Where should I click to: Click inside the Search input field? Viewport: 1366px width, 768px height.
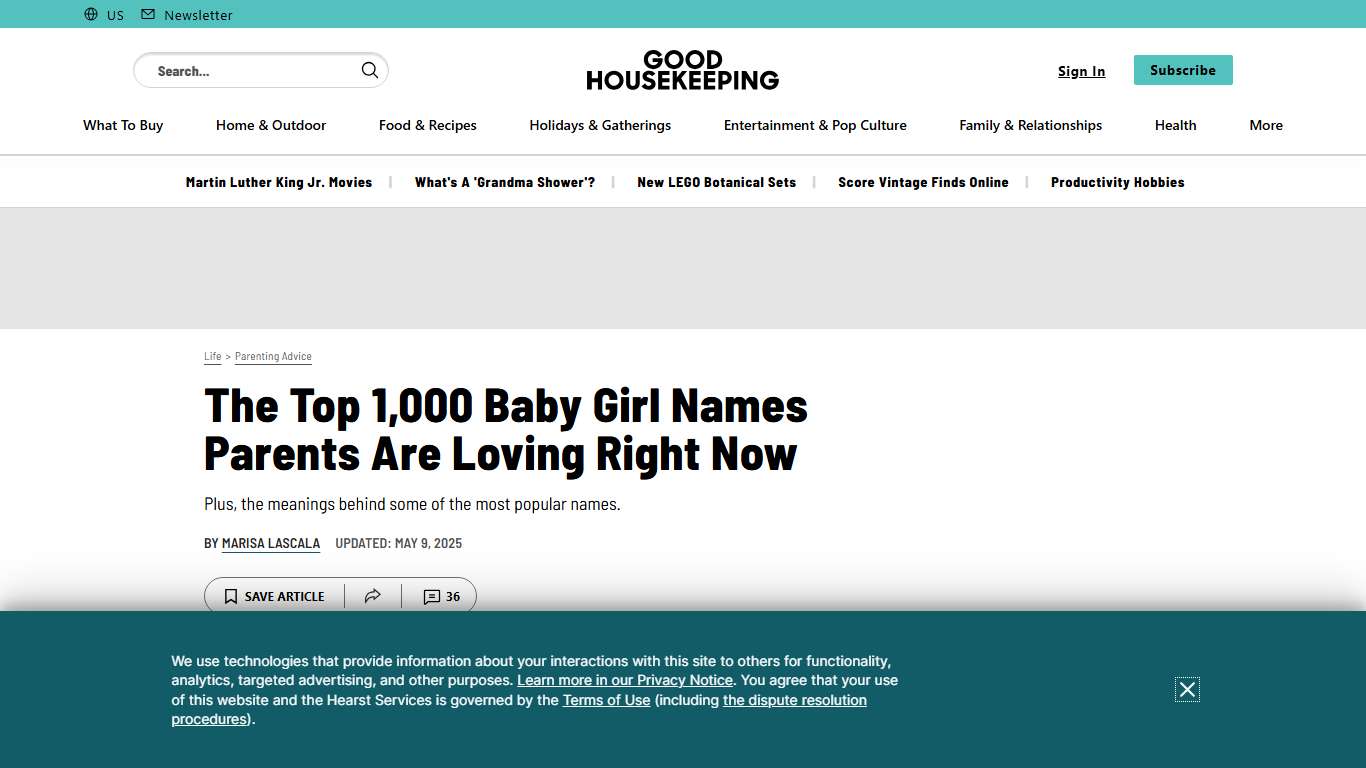[x=250, y=70]
